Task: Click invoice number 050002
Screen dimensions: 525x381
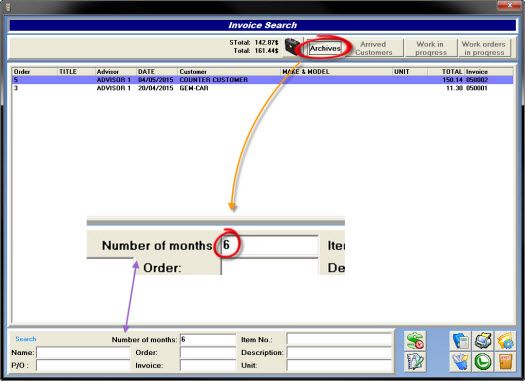Action: pos(477,80)
